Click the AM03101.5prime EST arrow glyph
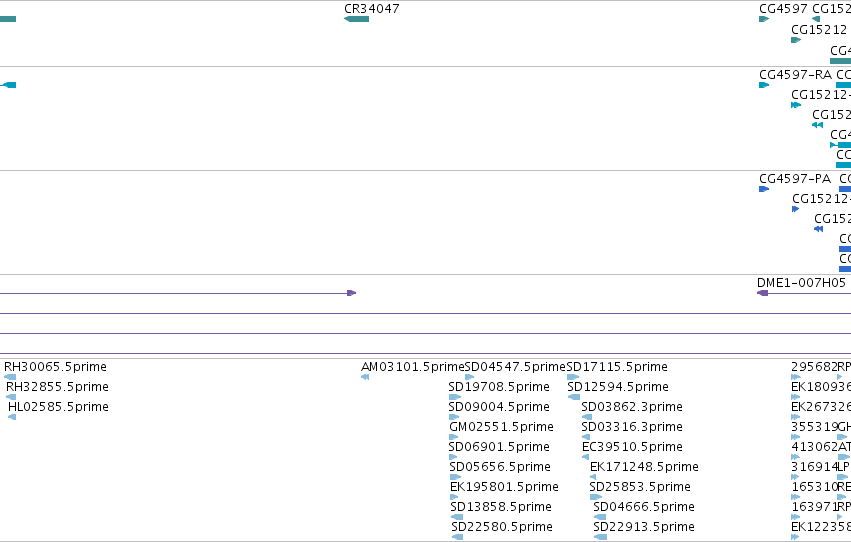 tap(365, 377)
